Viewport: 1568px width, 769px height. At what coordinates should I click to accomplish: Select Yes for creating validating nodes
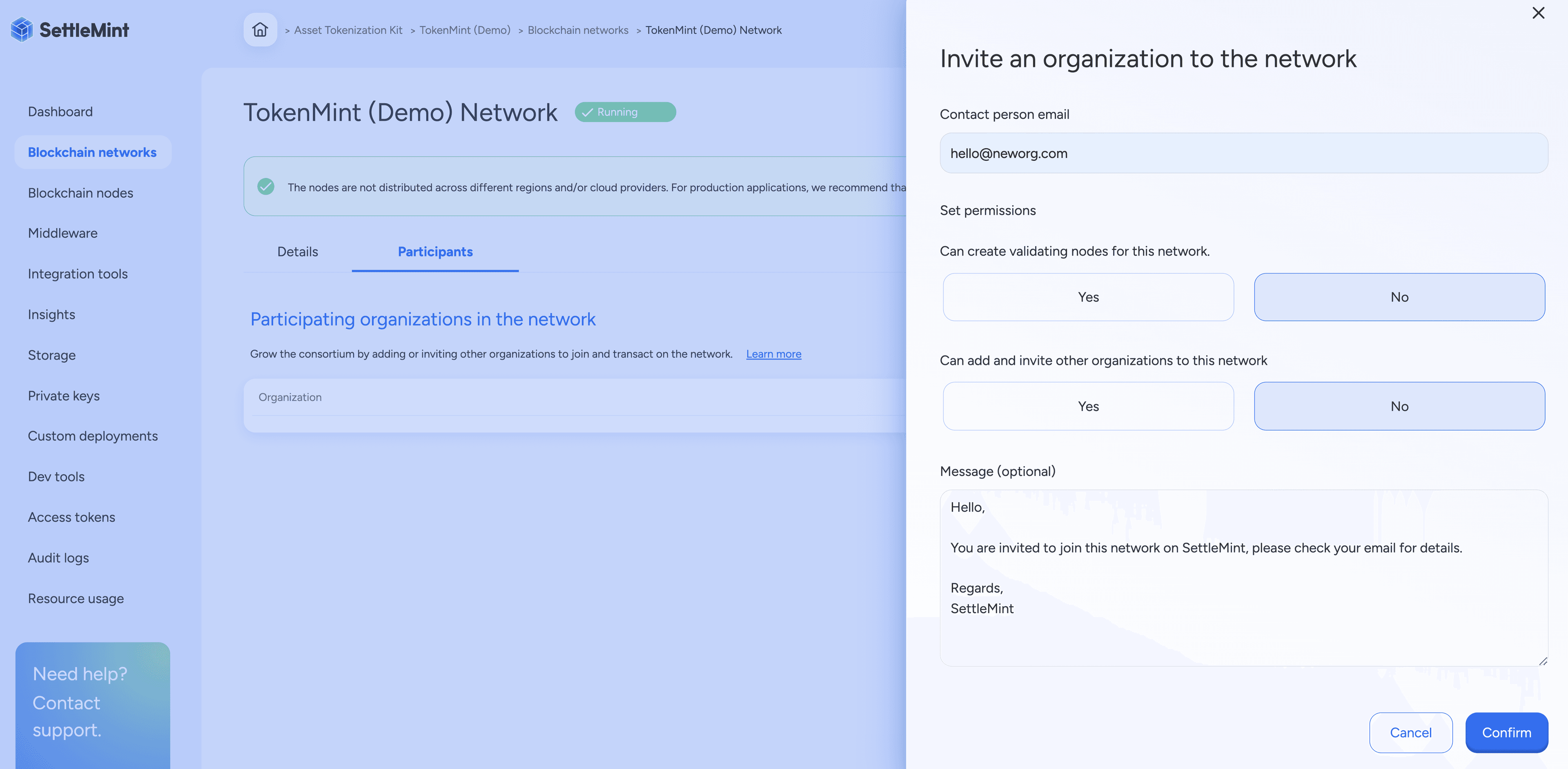tap(1088, 297)
